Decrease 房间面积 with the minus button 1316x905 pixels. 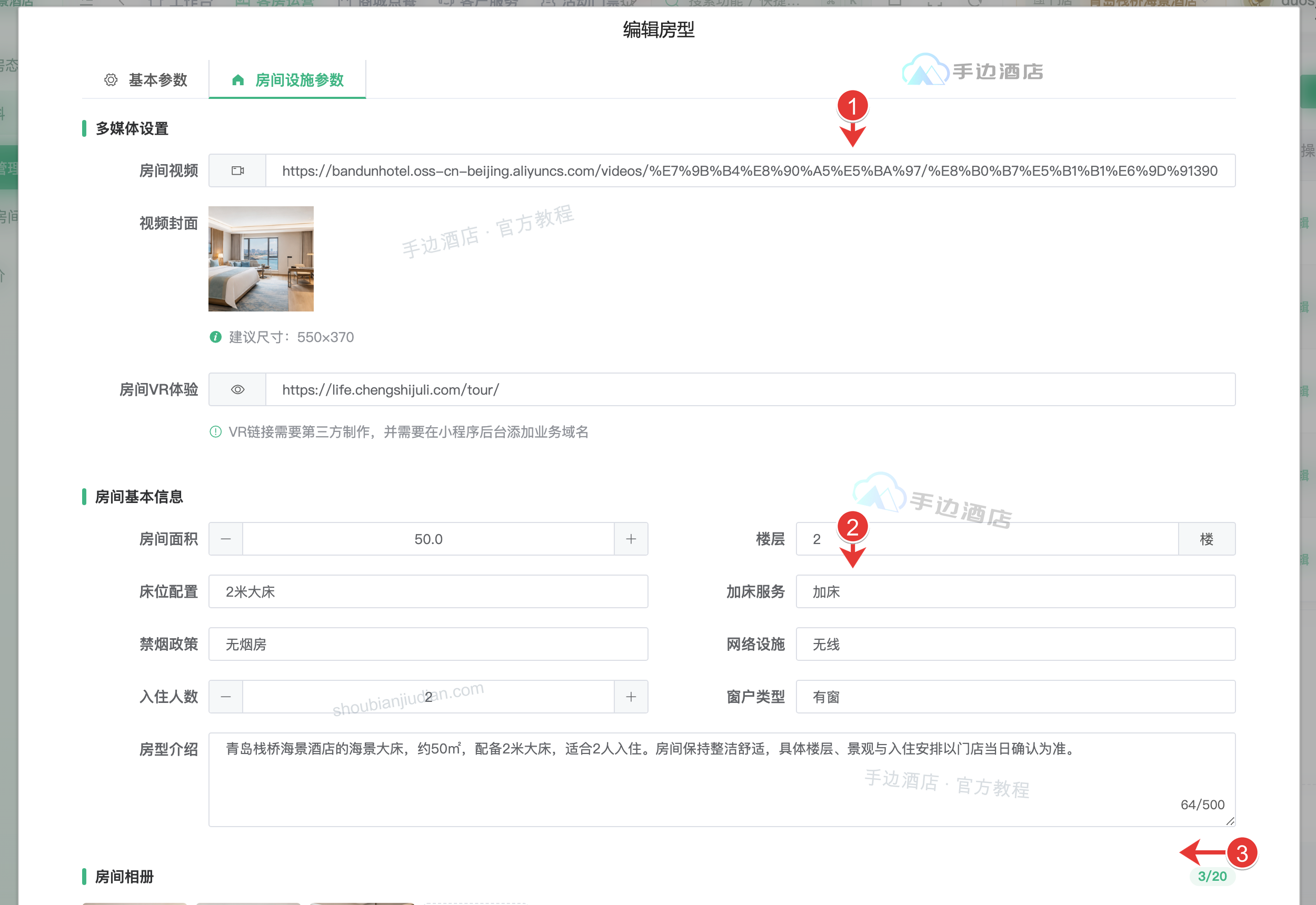[226, 539]
